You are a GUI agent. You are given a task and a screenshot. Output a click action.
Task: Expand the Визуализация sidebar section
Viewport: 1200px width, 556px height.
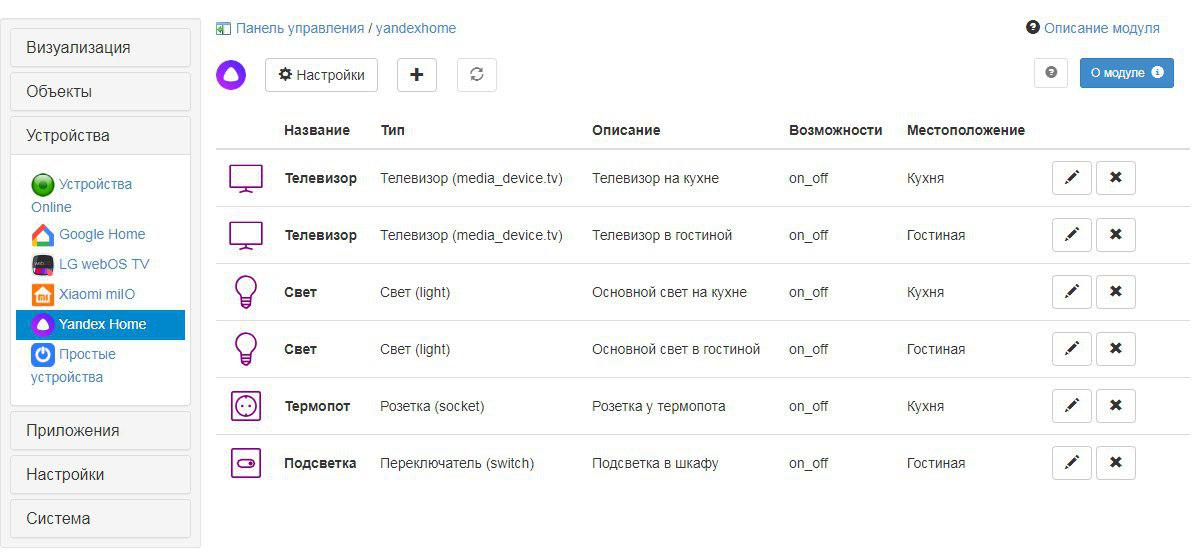pos(100,48)
